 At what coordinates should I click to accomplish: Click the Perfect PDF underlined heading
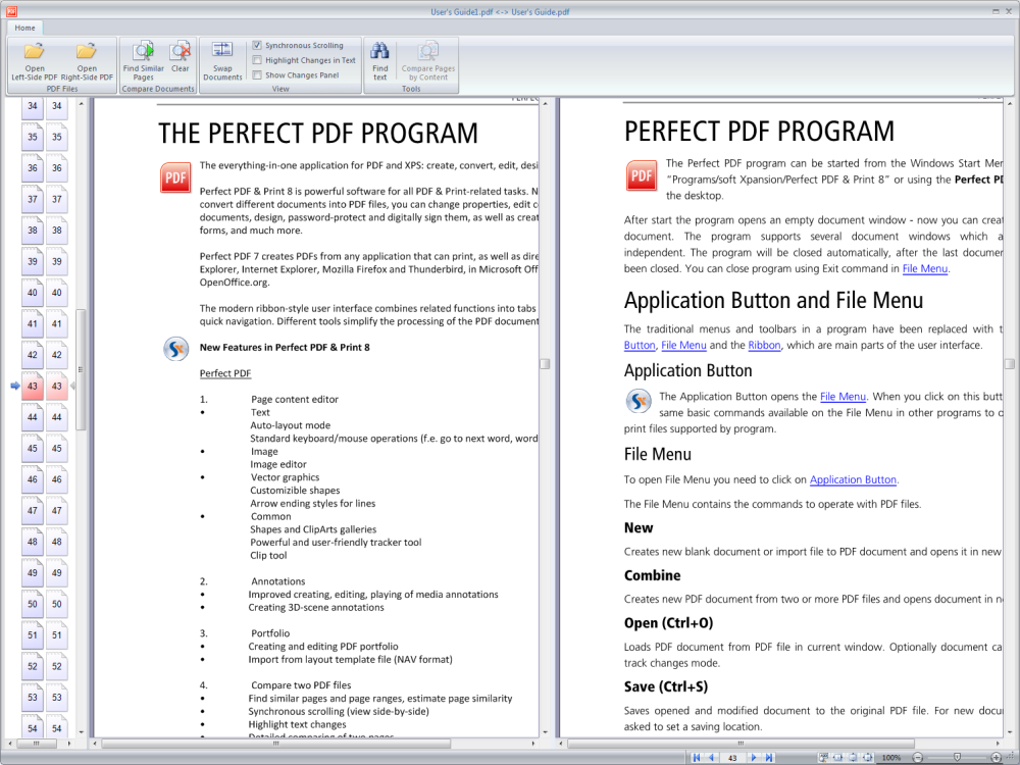tap(225, 373)
